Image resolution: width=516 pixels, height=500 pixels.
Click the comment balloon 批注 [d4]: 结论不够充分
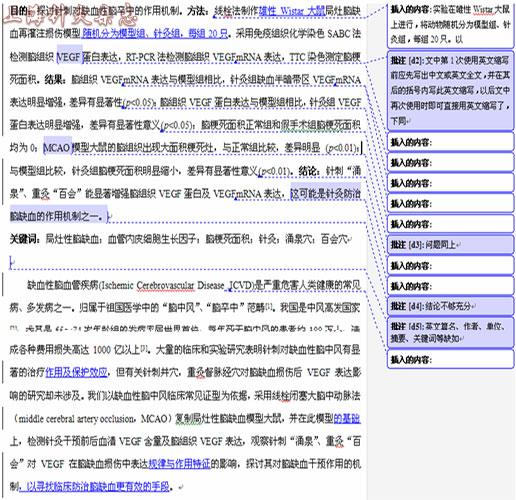450,306
